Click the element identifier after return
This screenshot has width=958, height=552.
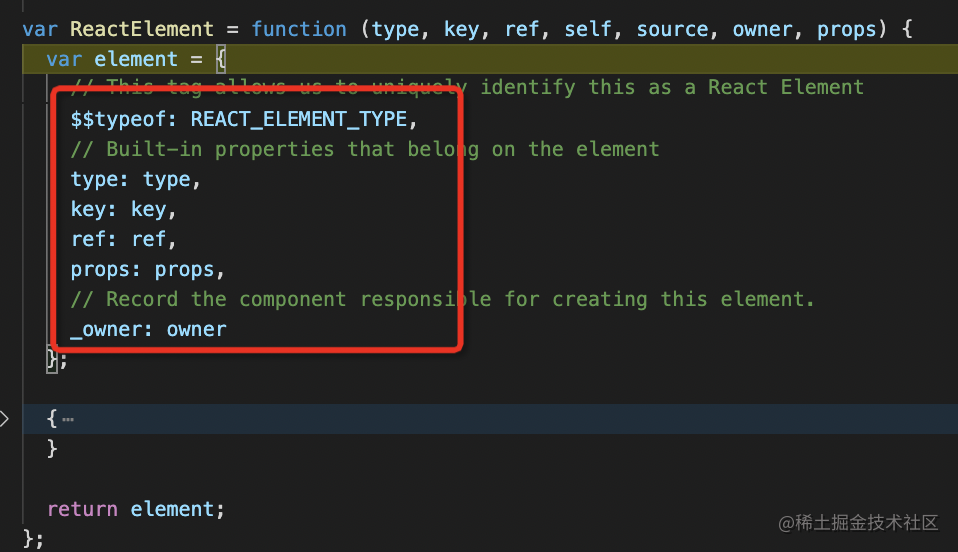172,509
